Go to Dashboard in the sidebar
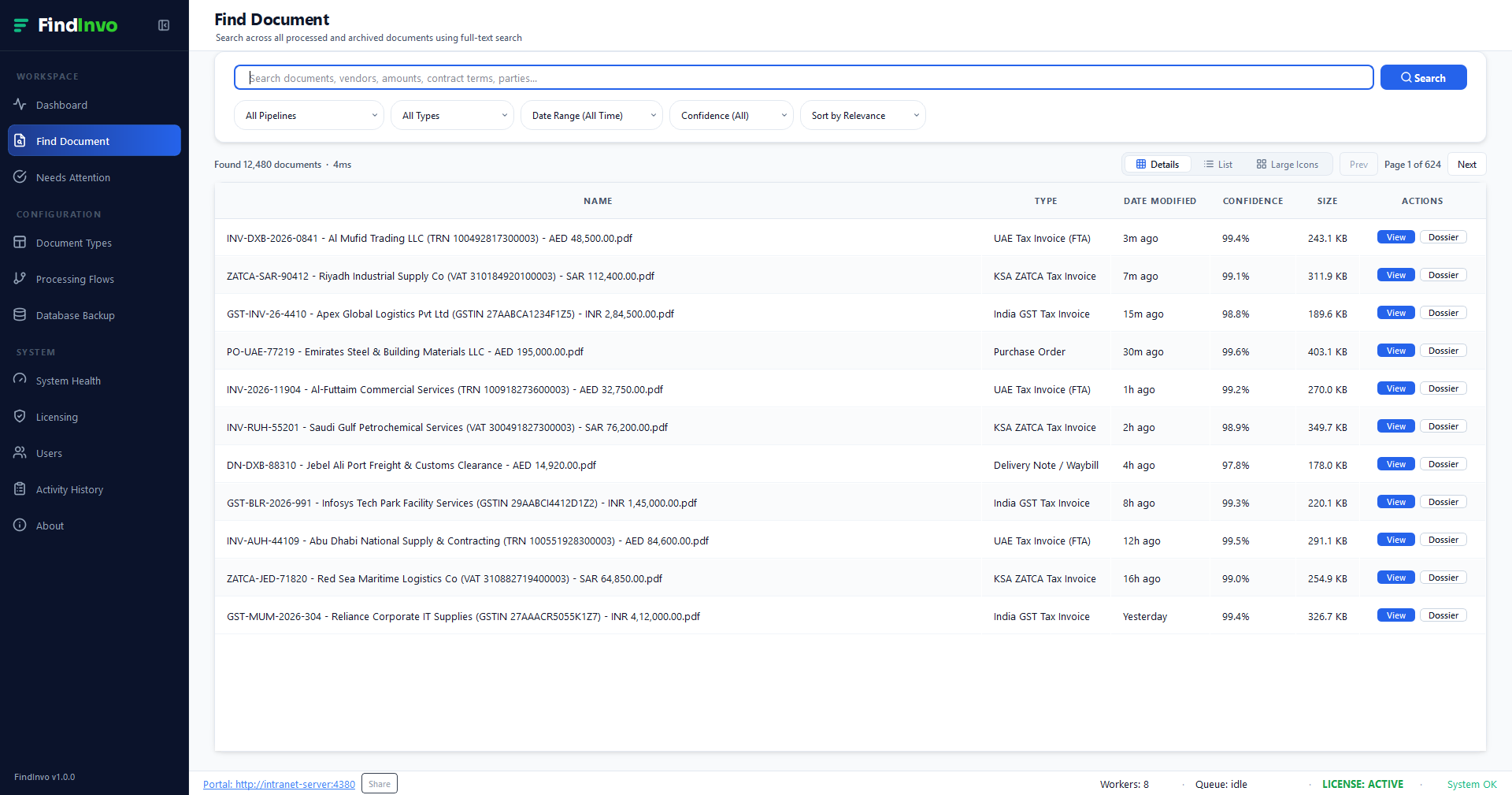The height and width of the screenshot is (795, 1512). click(94, 105)
